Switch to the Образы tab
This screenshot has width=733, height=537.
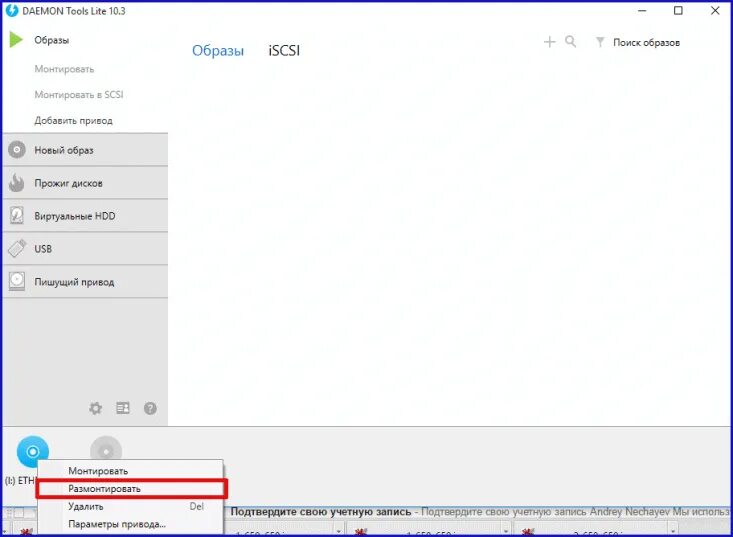pyautogui.click(x=218, y=50)
